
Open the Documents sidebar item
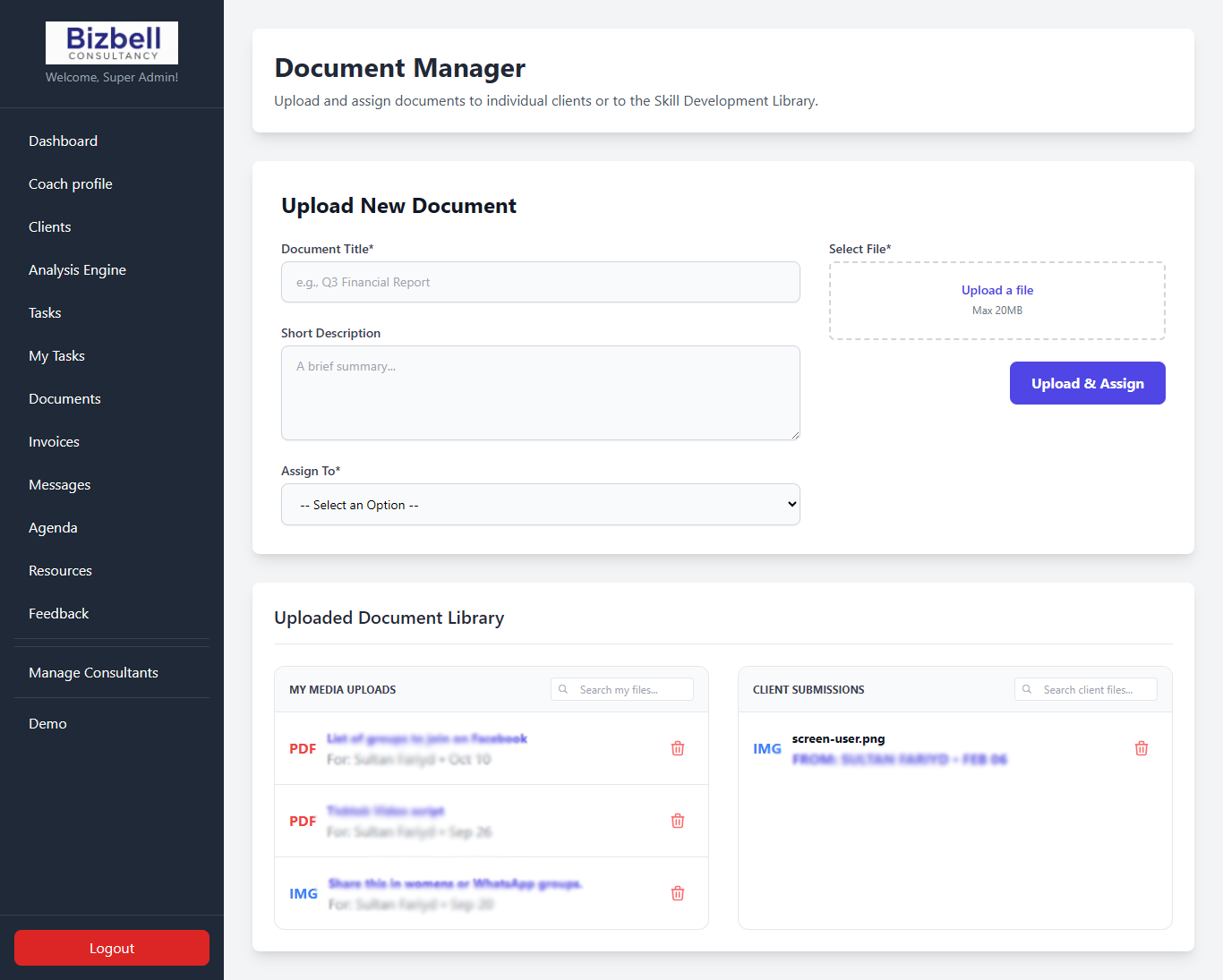(64, 398)
